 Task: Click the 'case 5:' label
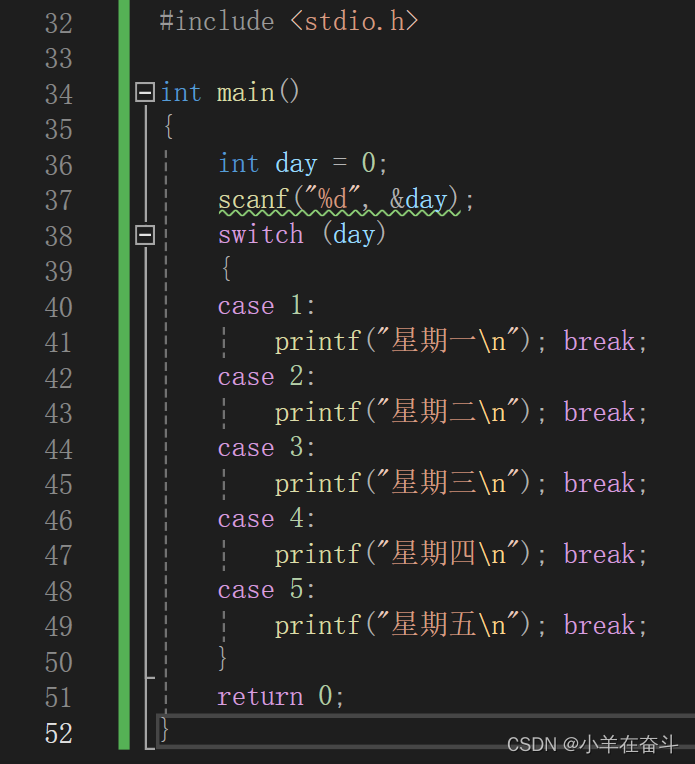[266, 590]
